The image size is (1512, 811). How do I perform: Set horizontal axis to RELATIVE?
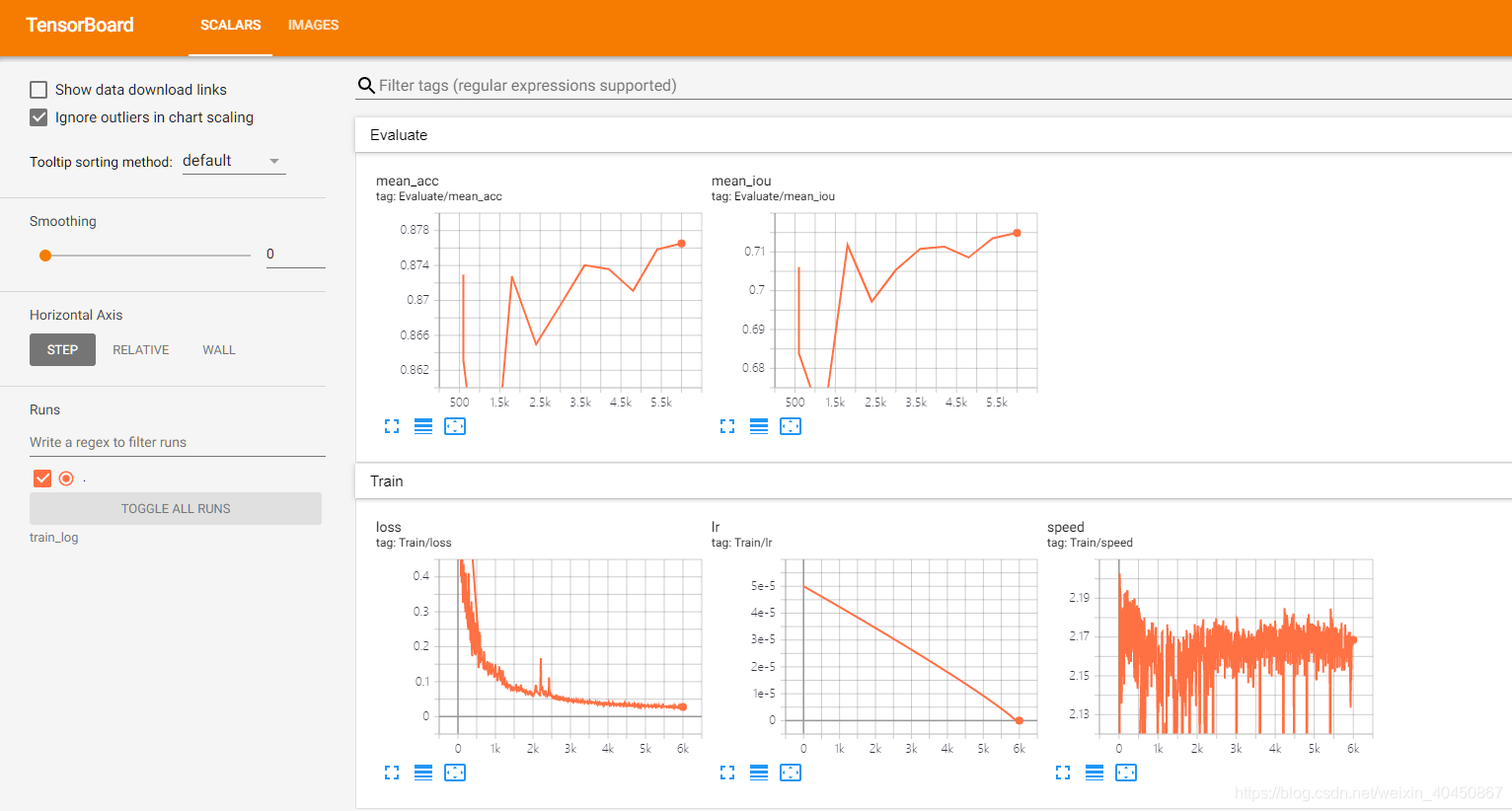point(141,350)
